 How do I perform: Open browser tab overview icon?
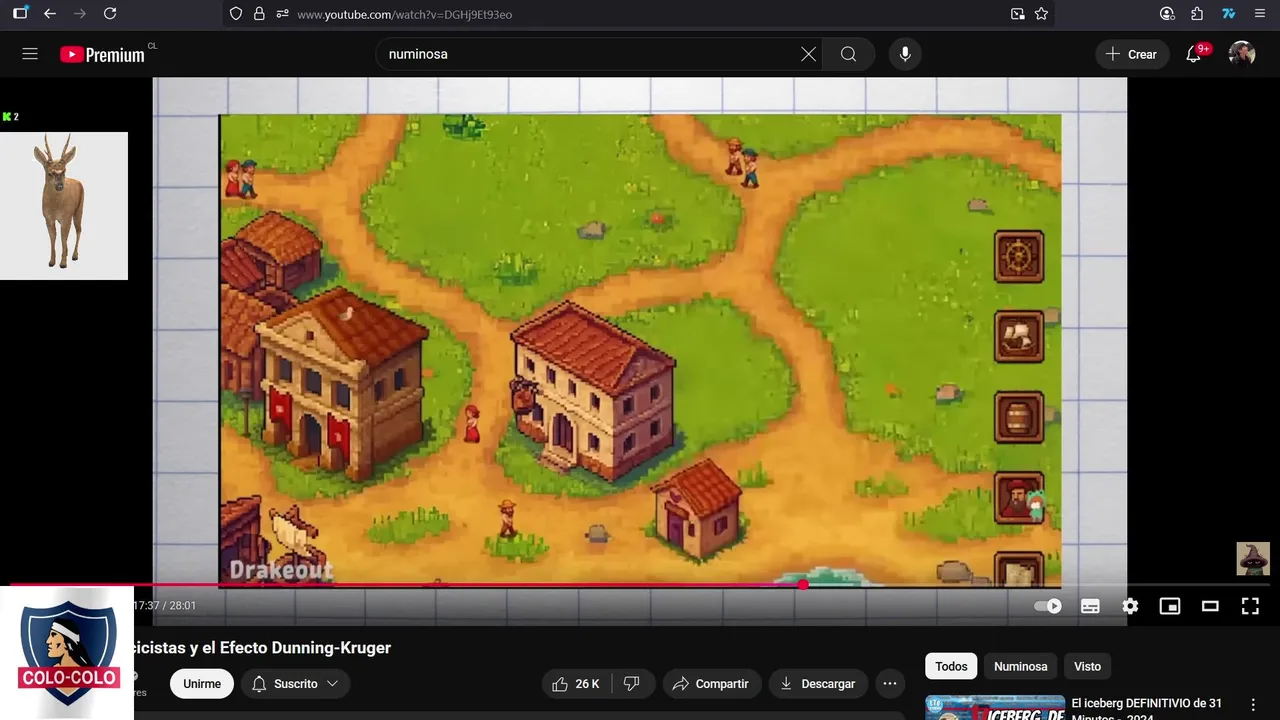(20, 14)
